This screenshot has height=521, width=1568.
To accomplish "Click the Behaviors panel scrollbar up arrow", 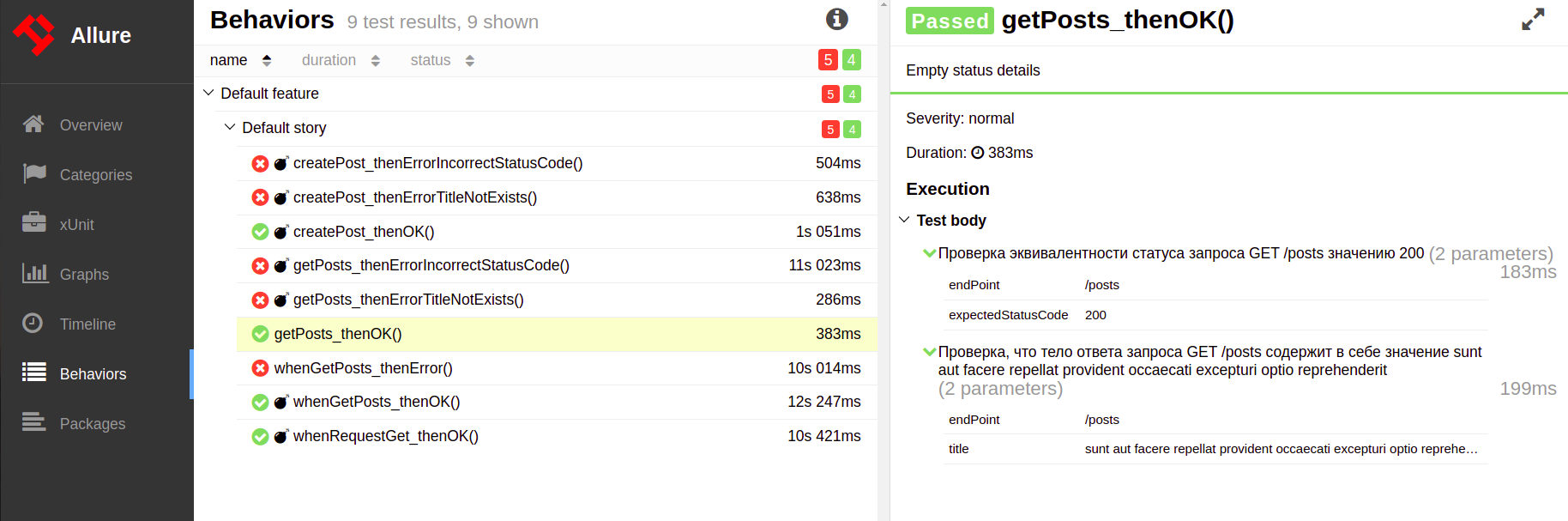I will pos(884,4).
